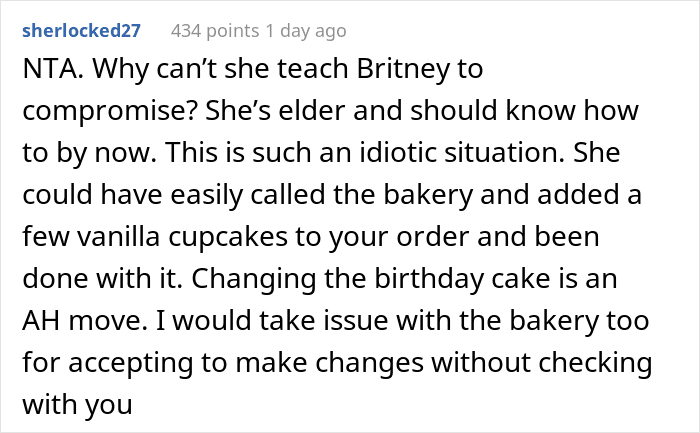Click the 434 points score text
700x433 pixels.
click(x=215, y=31)
